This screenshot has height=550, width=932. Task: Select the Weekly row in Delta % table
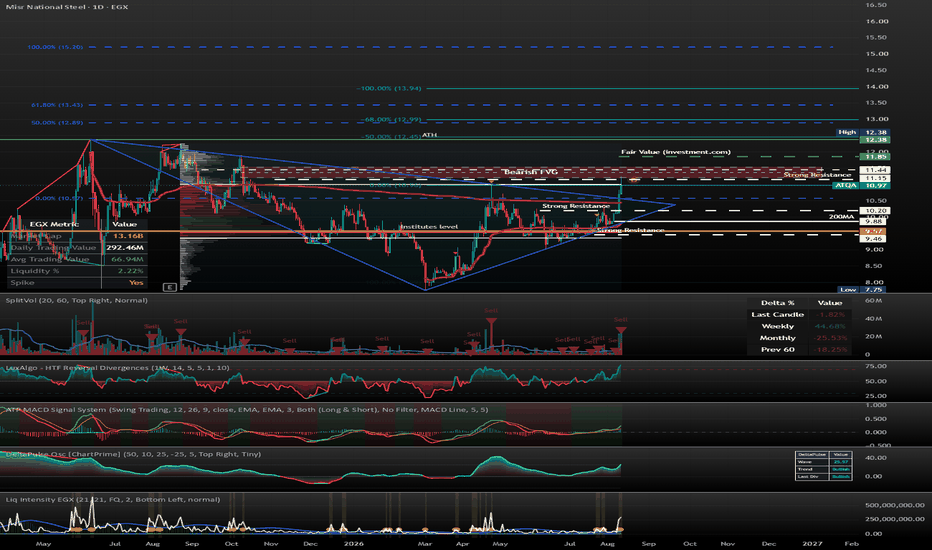point(799,326)
